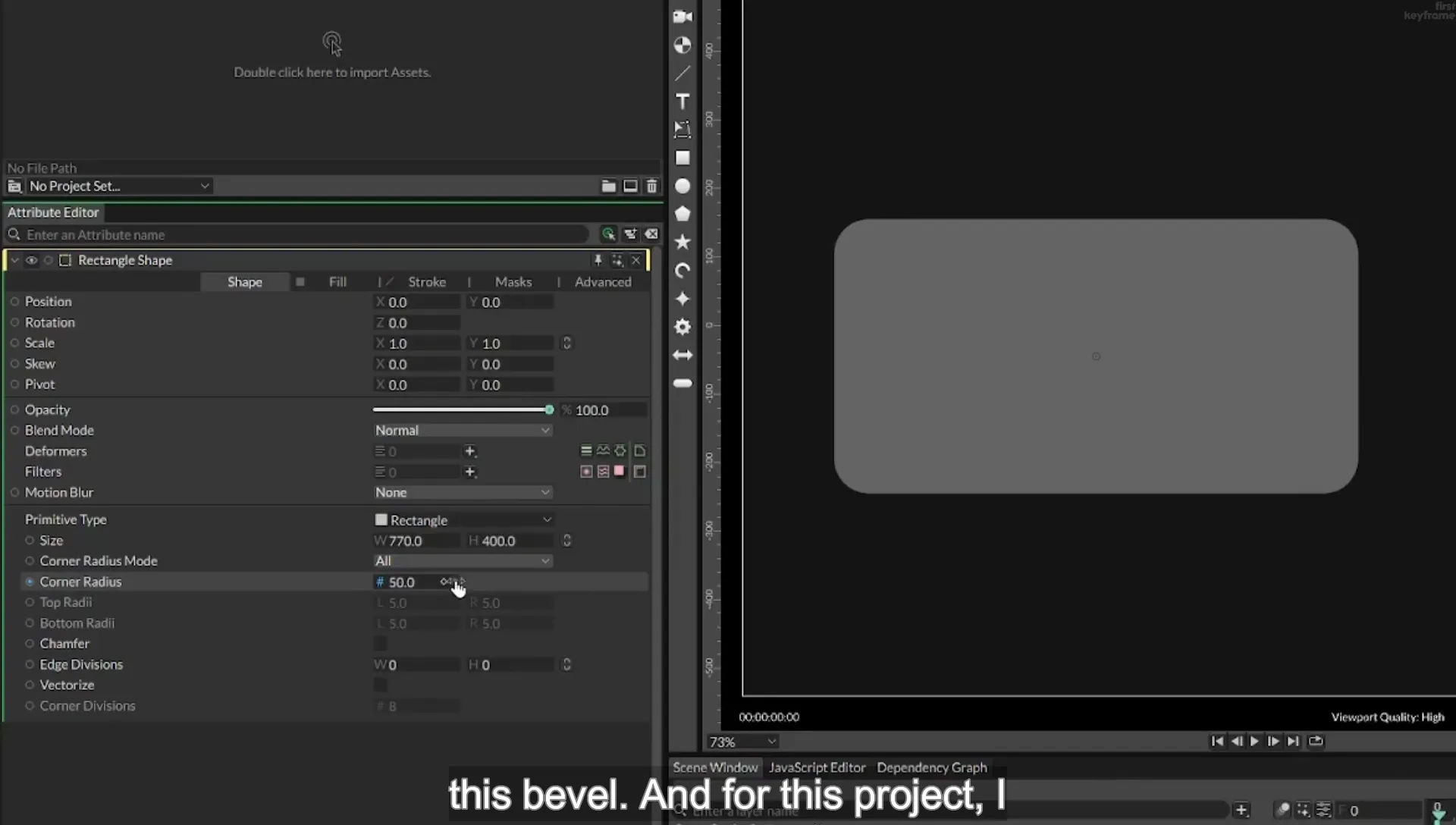Add a Filter with plus button
Image resolution: width=1456 pixels, height=825 pixels.
point(470,472)
